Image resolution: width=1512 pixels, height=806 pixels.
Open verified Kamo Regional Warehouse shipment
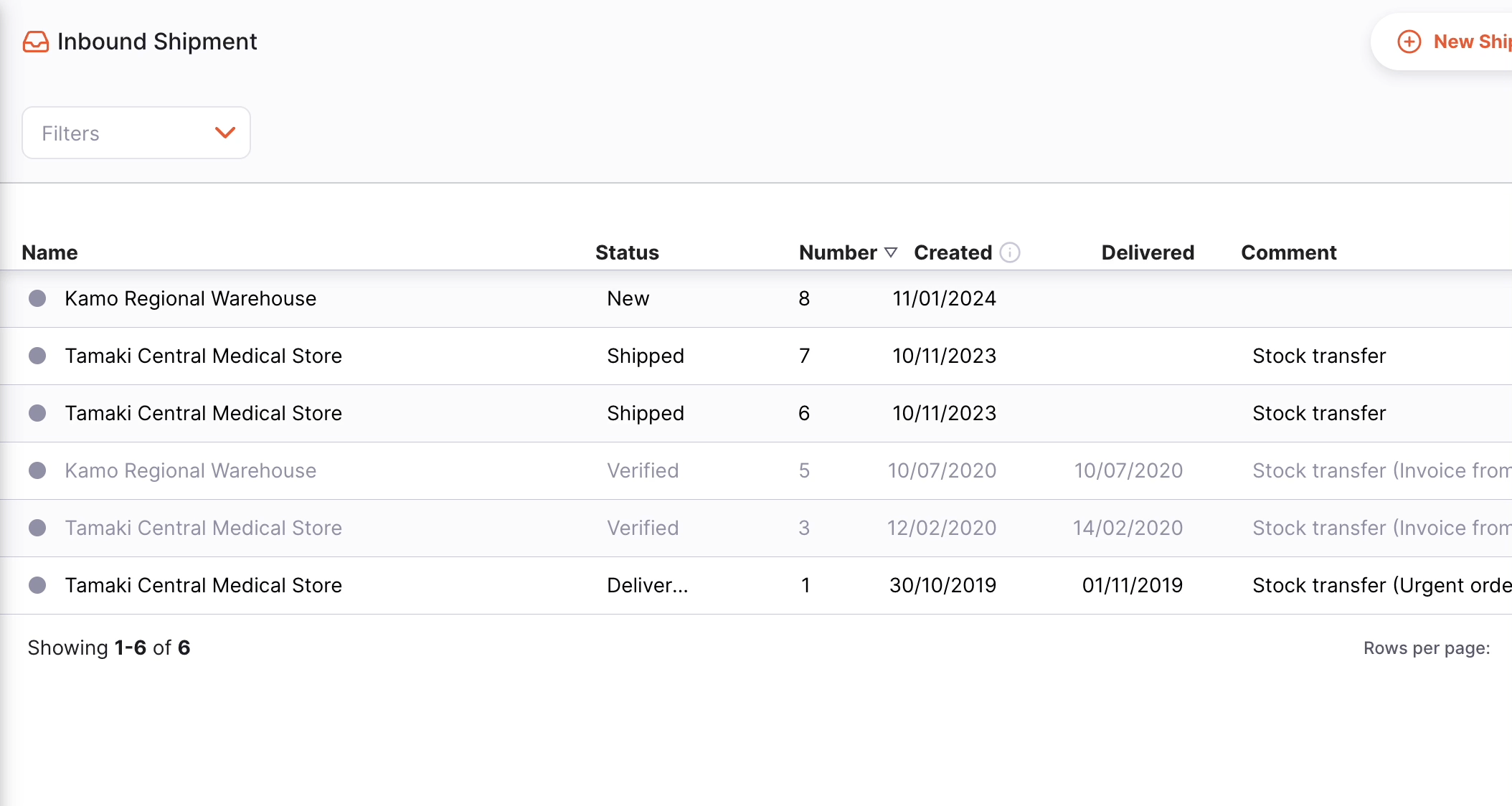point(191,470)
